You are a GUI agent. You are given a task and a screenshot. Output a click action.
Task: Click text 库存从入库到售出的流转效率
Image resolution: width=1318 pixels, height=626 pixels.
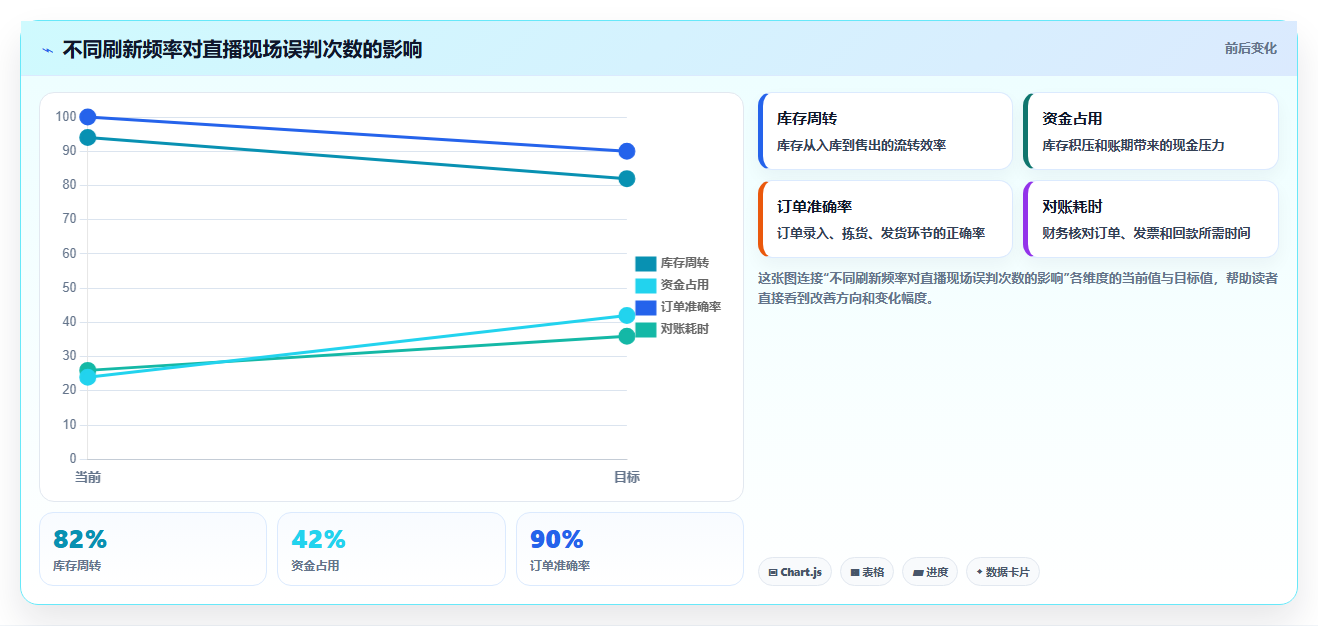coord(861,145)
